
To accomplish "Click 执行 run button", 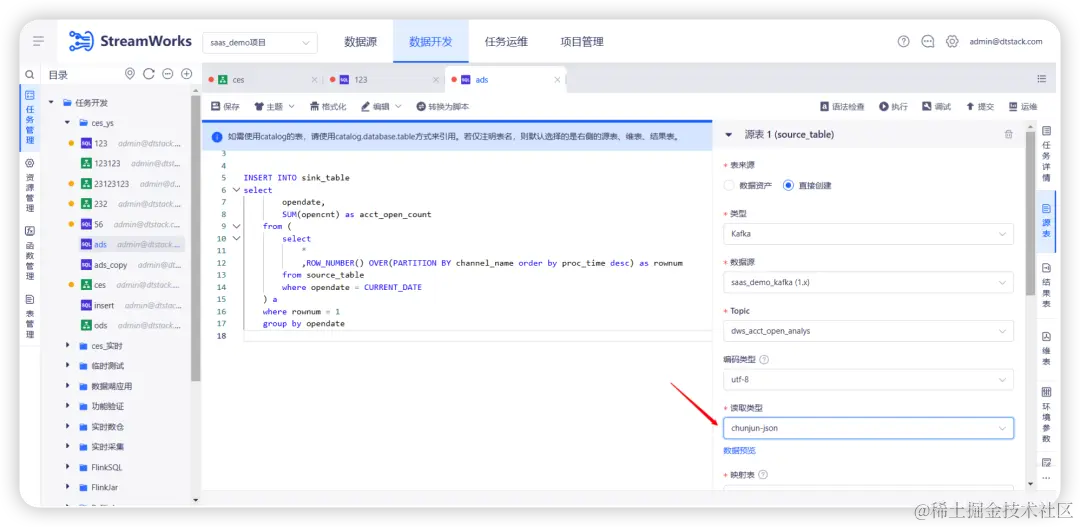I will tap(893, 107).
